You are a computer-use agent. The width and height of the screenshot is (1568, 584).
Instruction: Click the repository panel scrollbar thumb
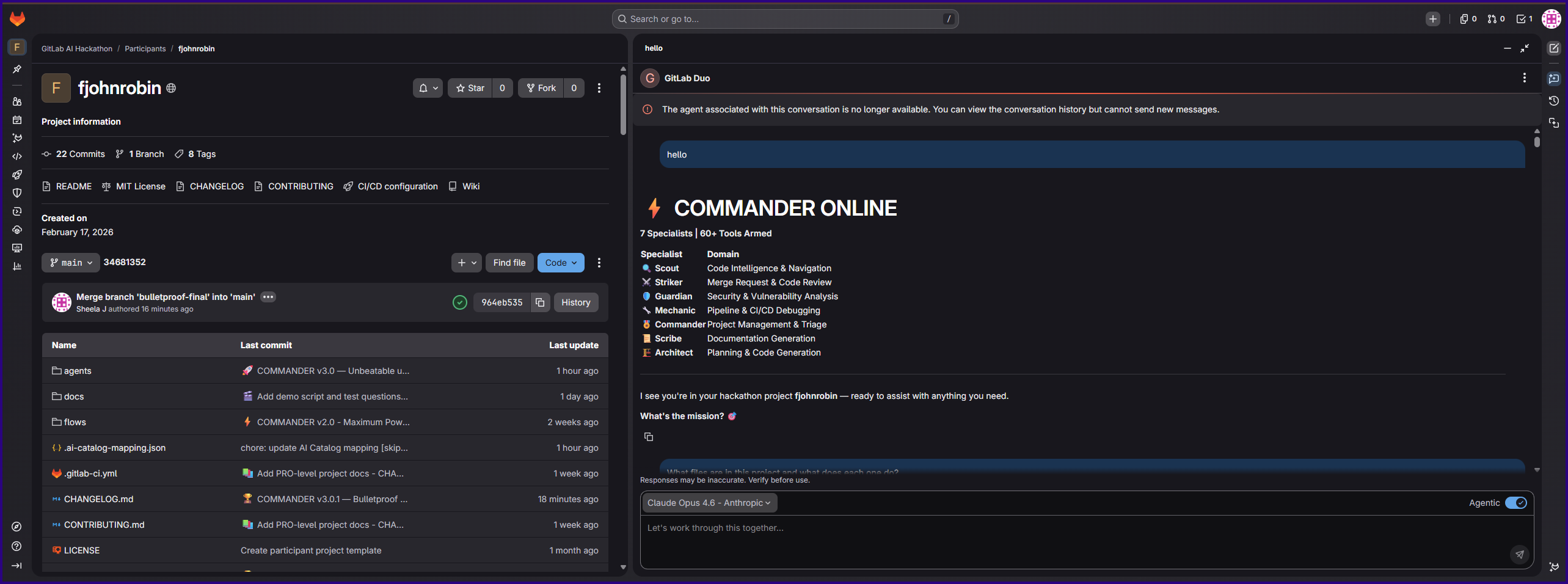click(623, 104)
